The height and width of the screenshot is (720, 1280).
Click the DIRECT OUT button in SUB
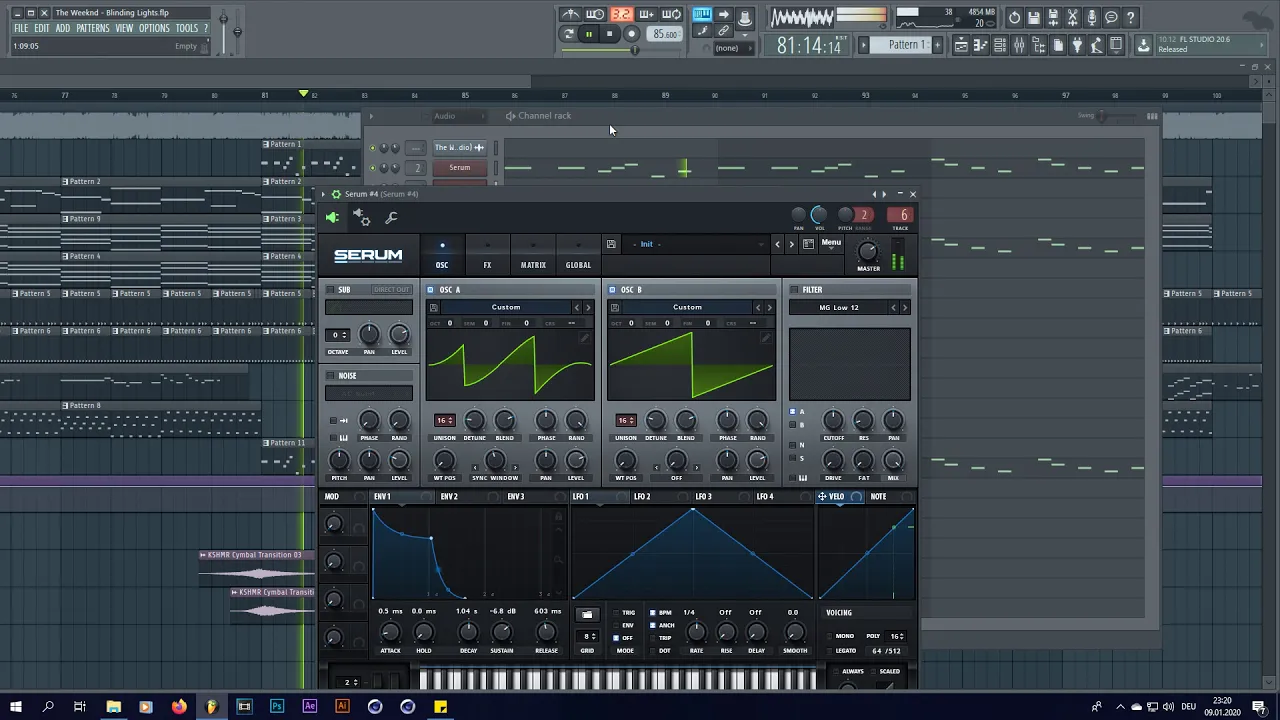[x=391, y=290]
